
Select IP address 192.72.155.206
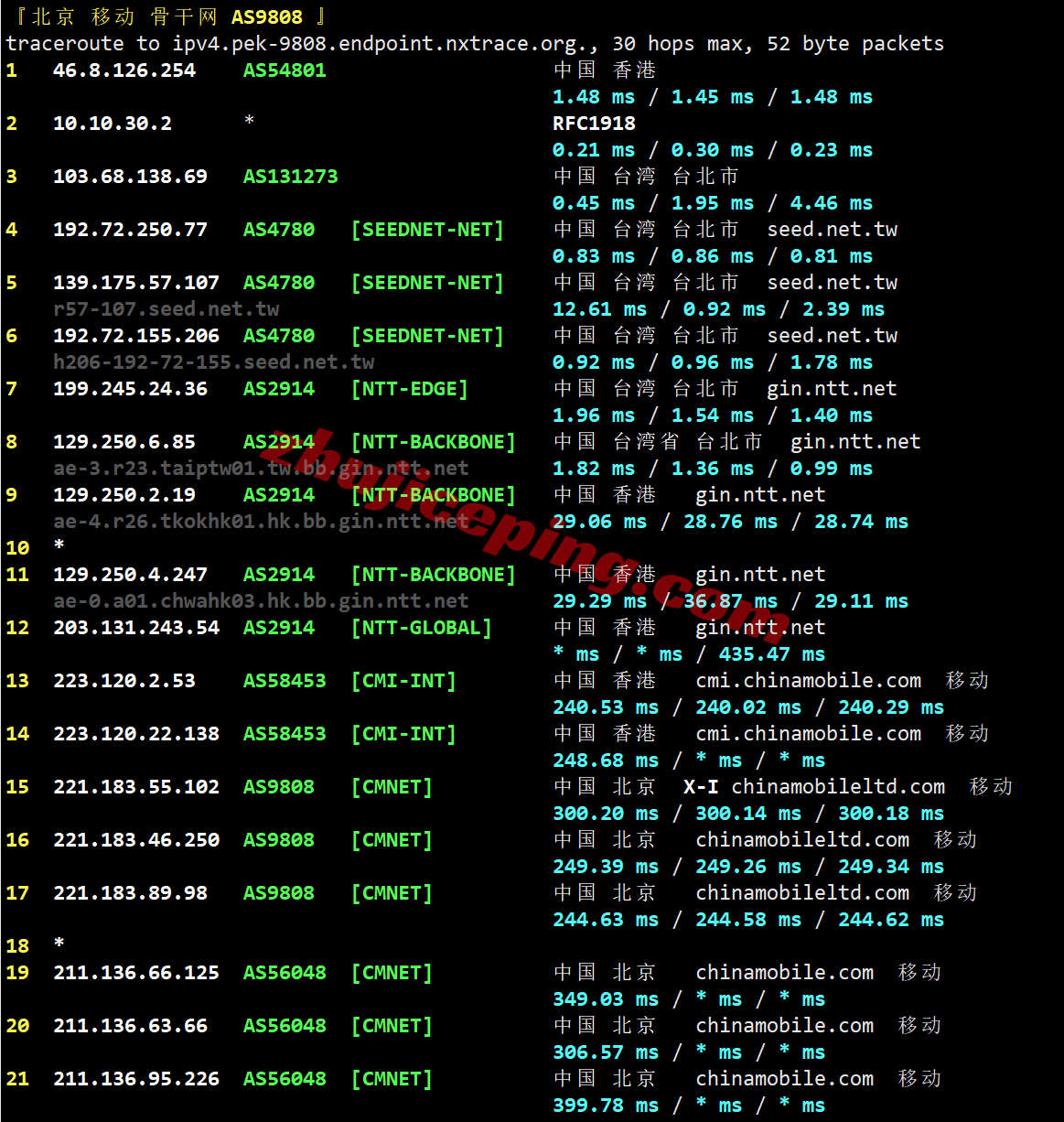pyautogui.click(x=136, y=336)
